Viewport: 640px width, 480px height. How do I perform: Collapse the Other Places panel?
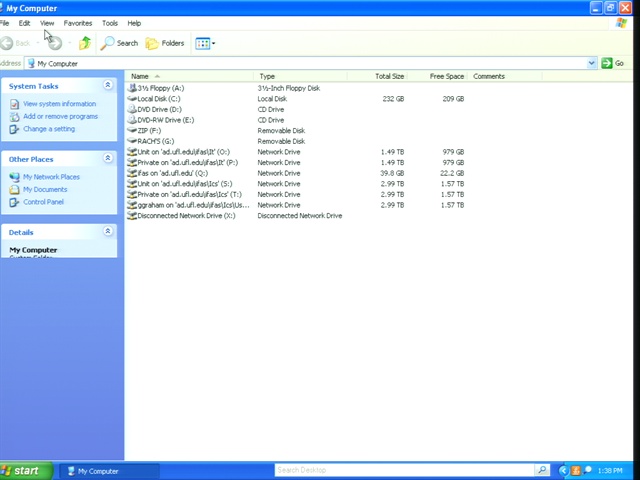pyautogui.click(x=108, y=158)
